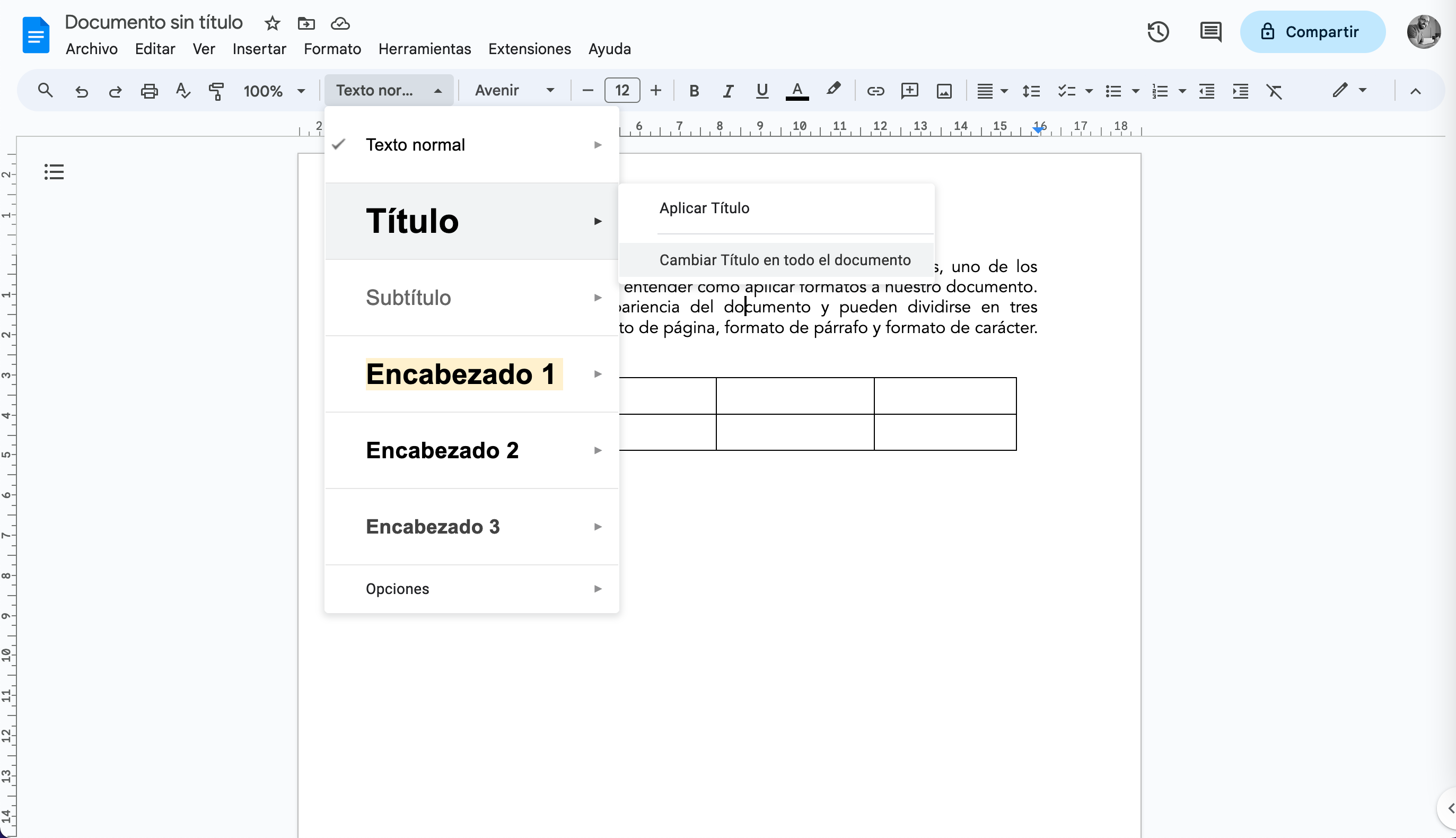Toggle italic formatting
The width and height of the screenshot is (1456, 838).
click(727, 90)
